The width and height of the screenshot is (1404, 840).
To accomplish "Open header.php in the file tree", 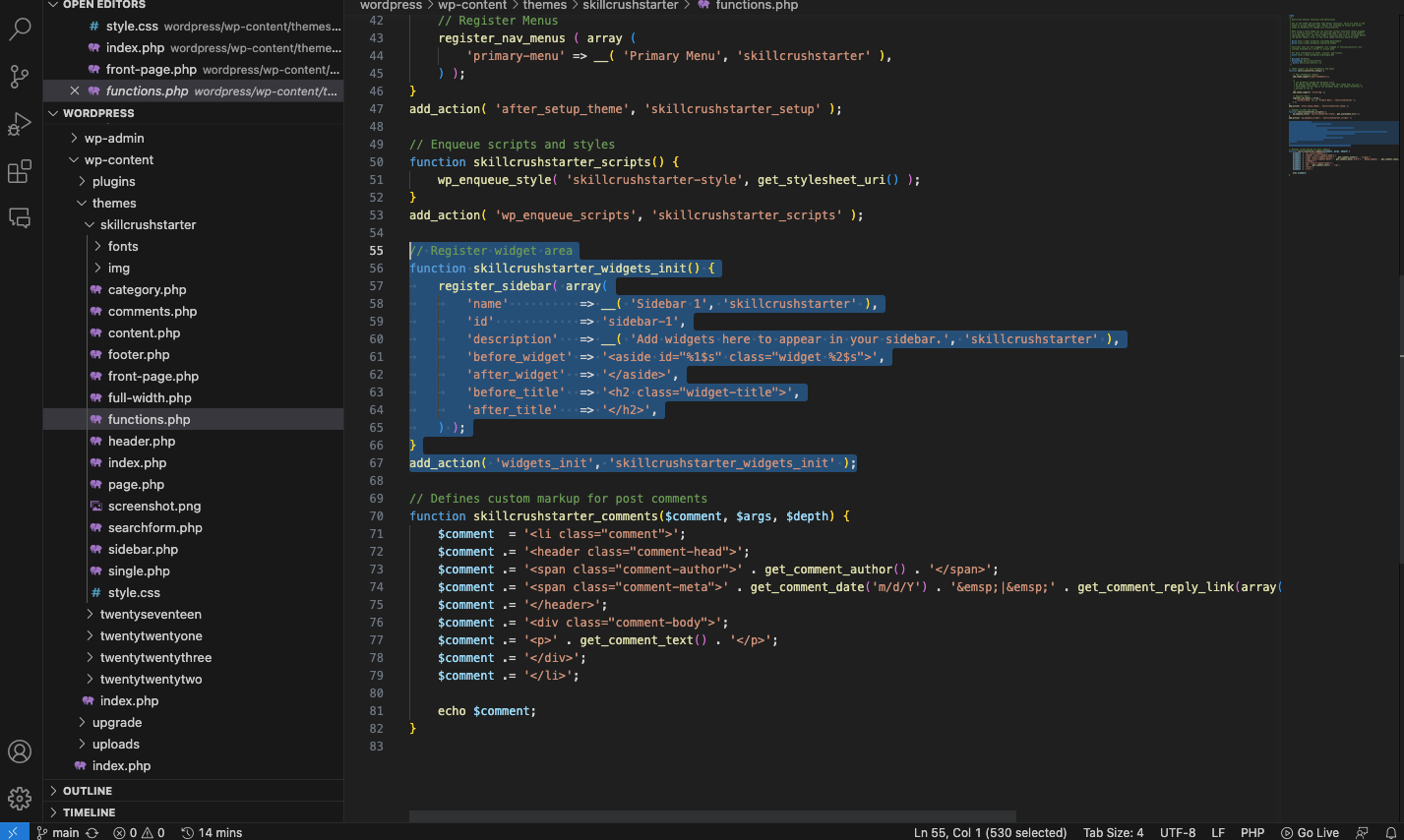I will coord(193,442).
